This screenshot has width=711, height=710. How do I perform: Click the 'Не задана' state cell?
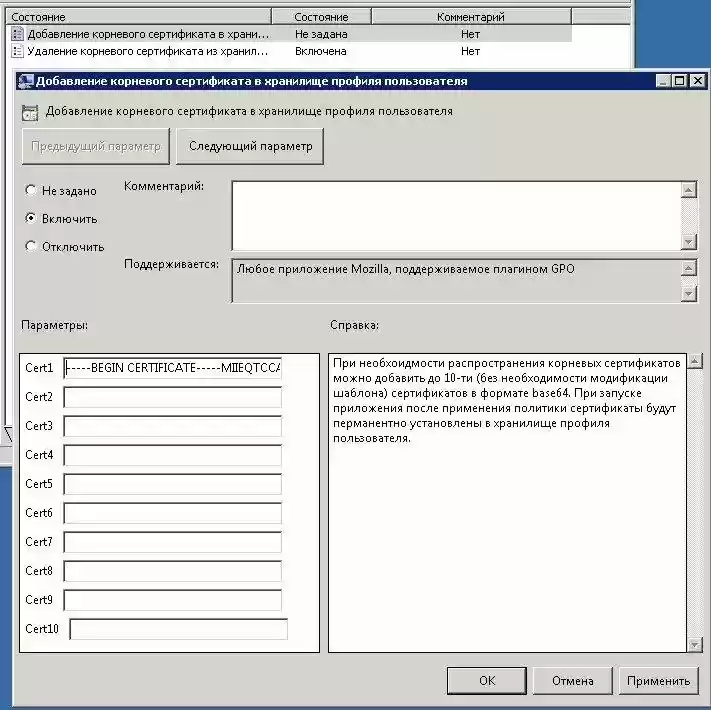tap(321, 34)
